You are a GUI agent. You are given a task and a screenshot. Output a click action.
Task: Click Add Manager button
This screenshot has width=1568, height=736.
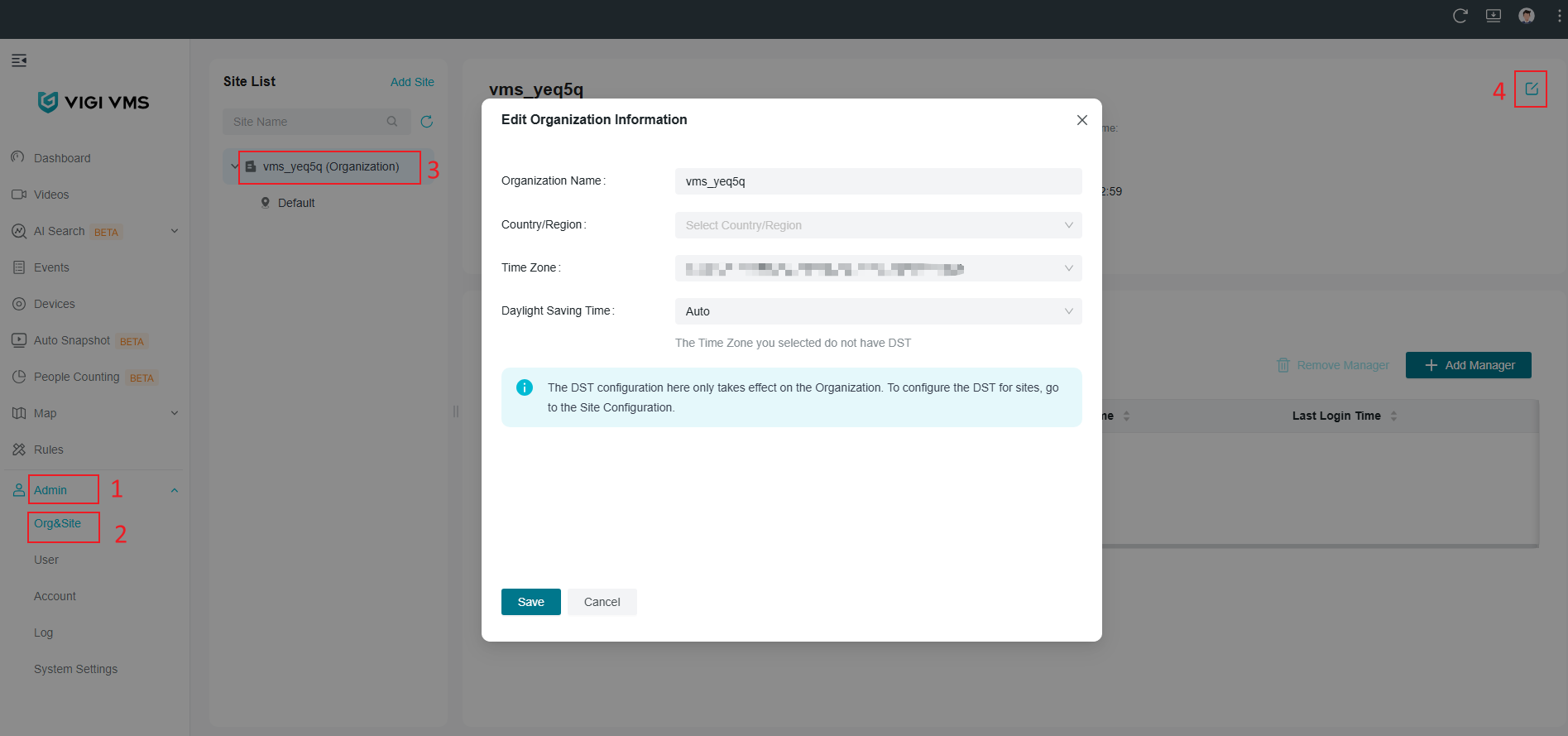[1469, 365]
